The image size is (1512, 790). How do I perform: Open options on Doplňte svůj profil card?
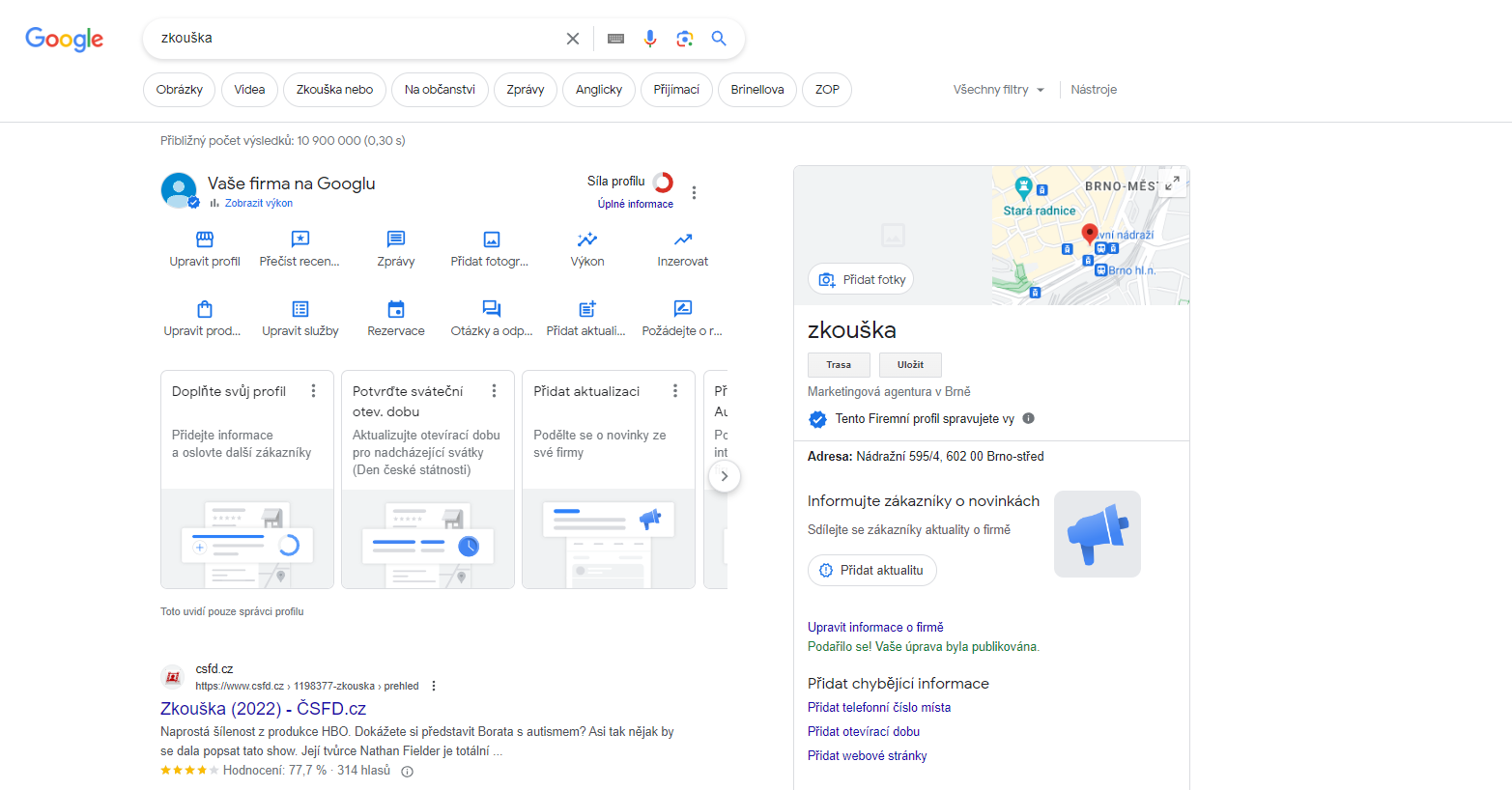point(313,391)
